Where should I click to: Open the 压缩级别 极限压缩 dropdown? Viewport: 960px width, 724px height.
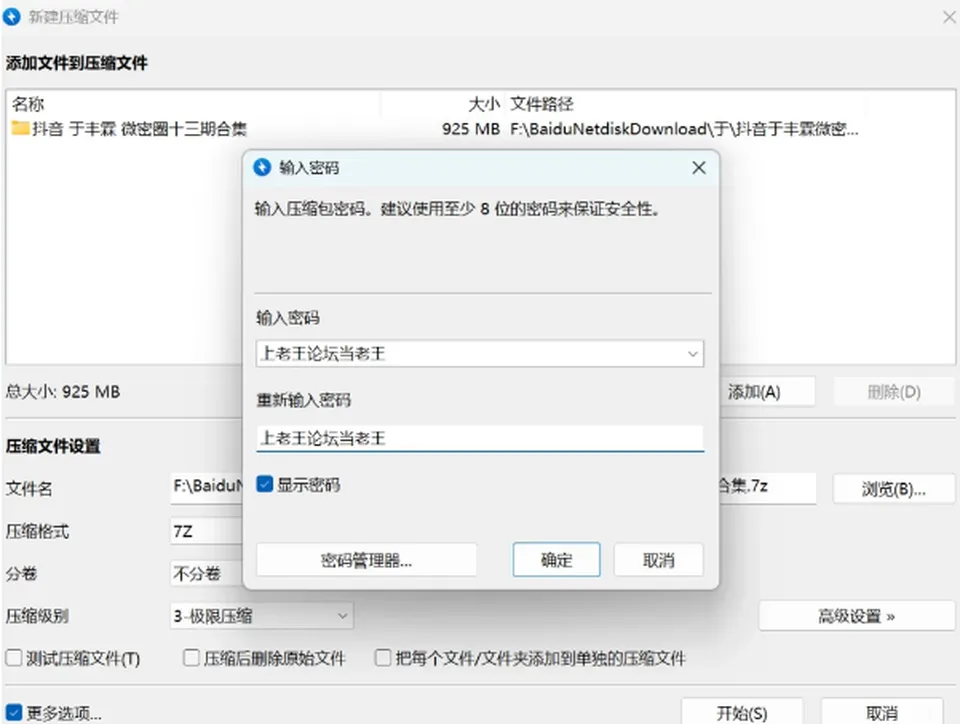pos(261,616)
